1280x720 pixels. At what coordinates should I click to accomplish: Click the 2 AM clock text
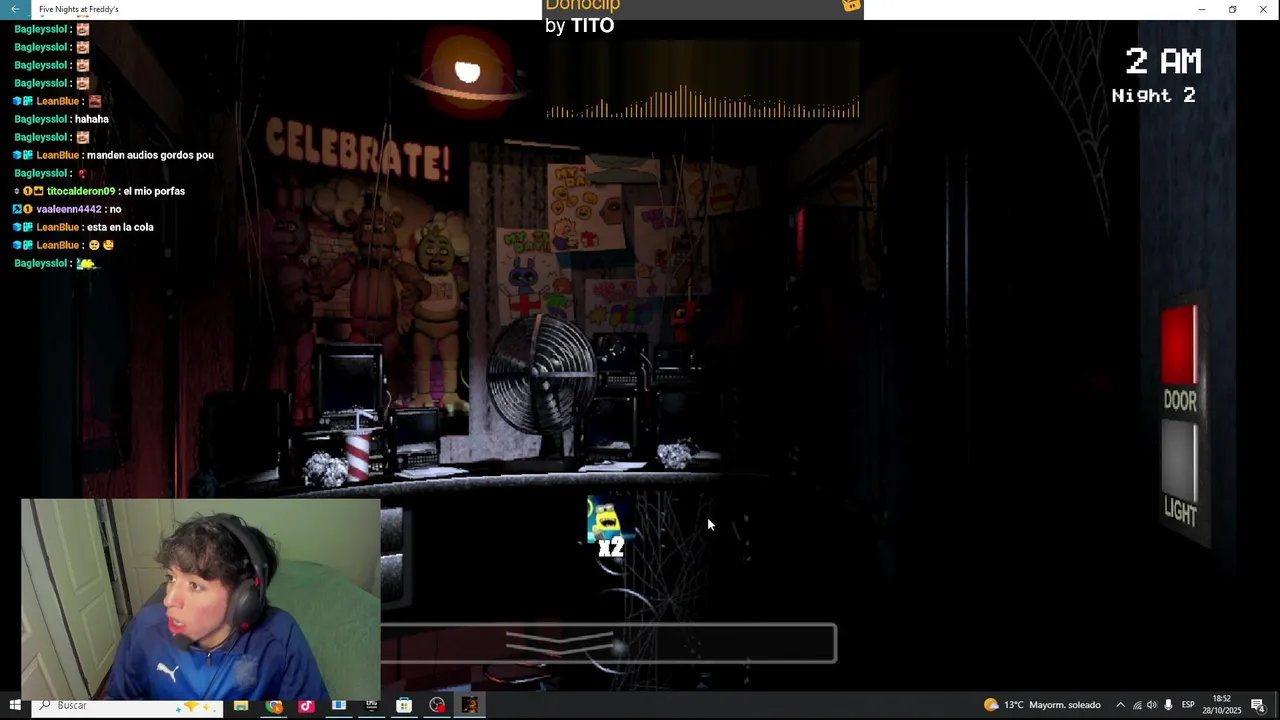click(1162, 61)
